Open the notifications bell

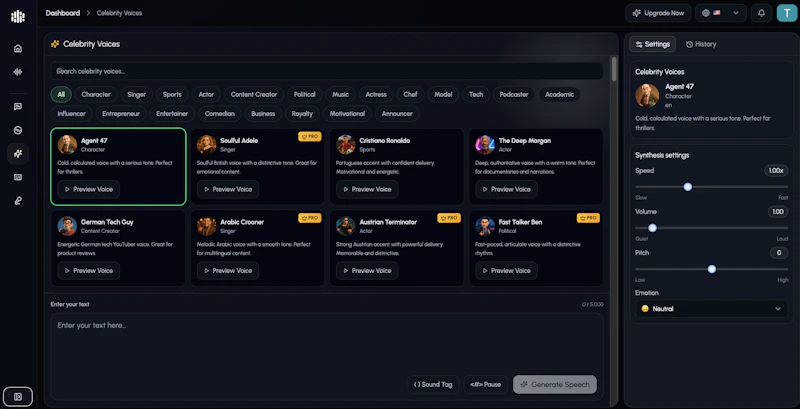coord(761,13)
